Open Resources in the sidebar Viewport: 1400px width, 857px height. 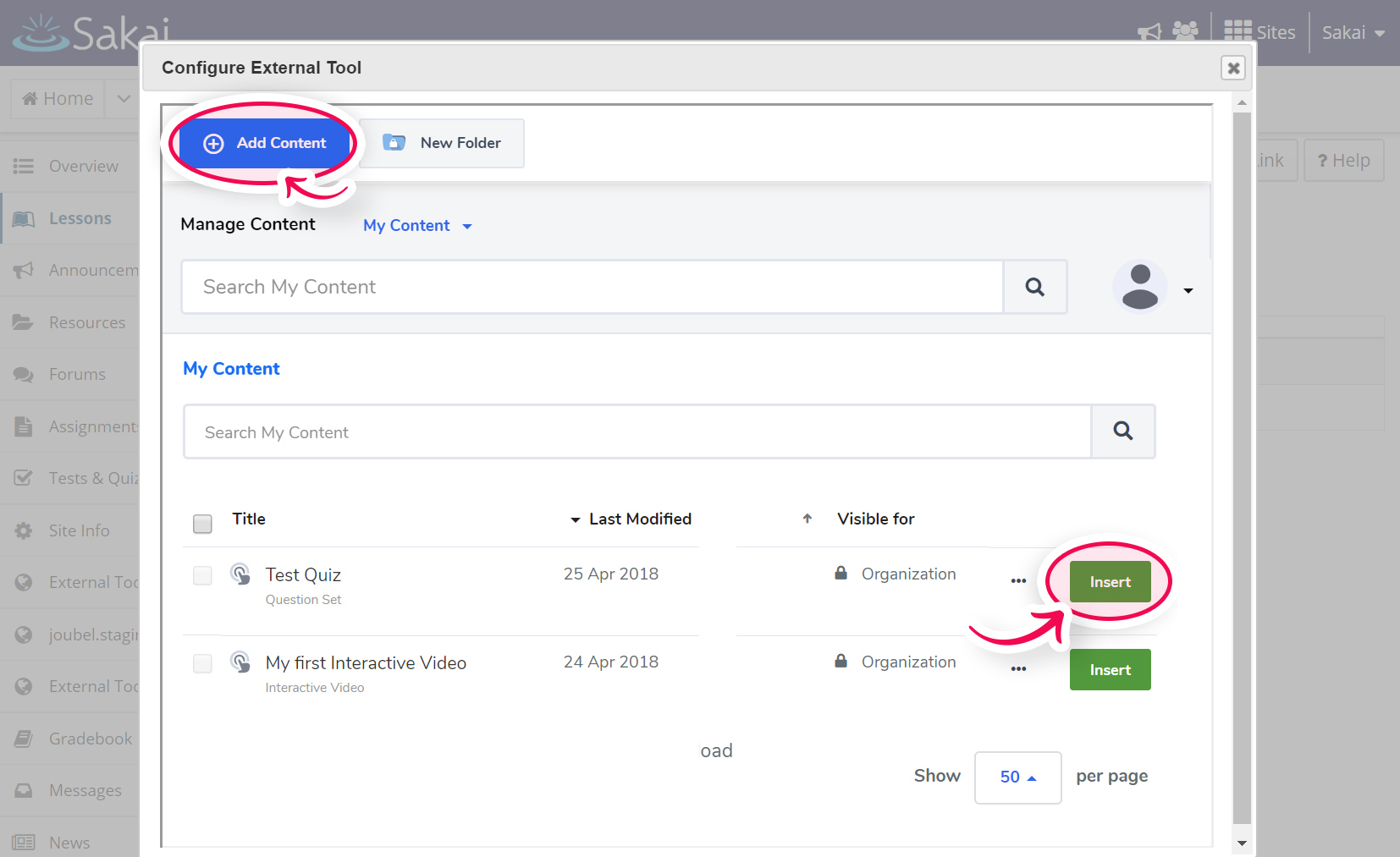click(69, 322)
